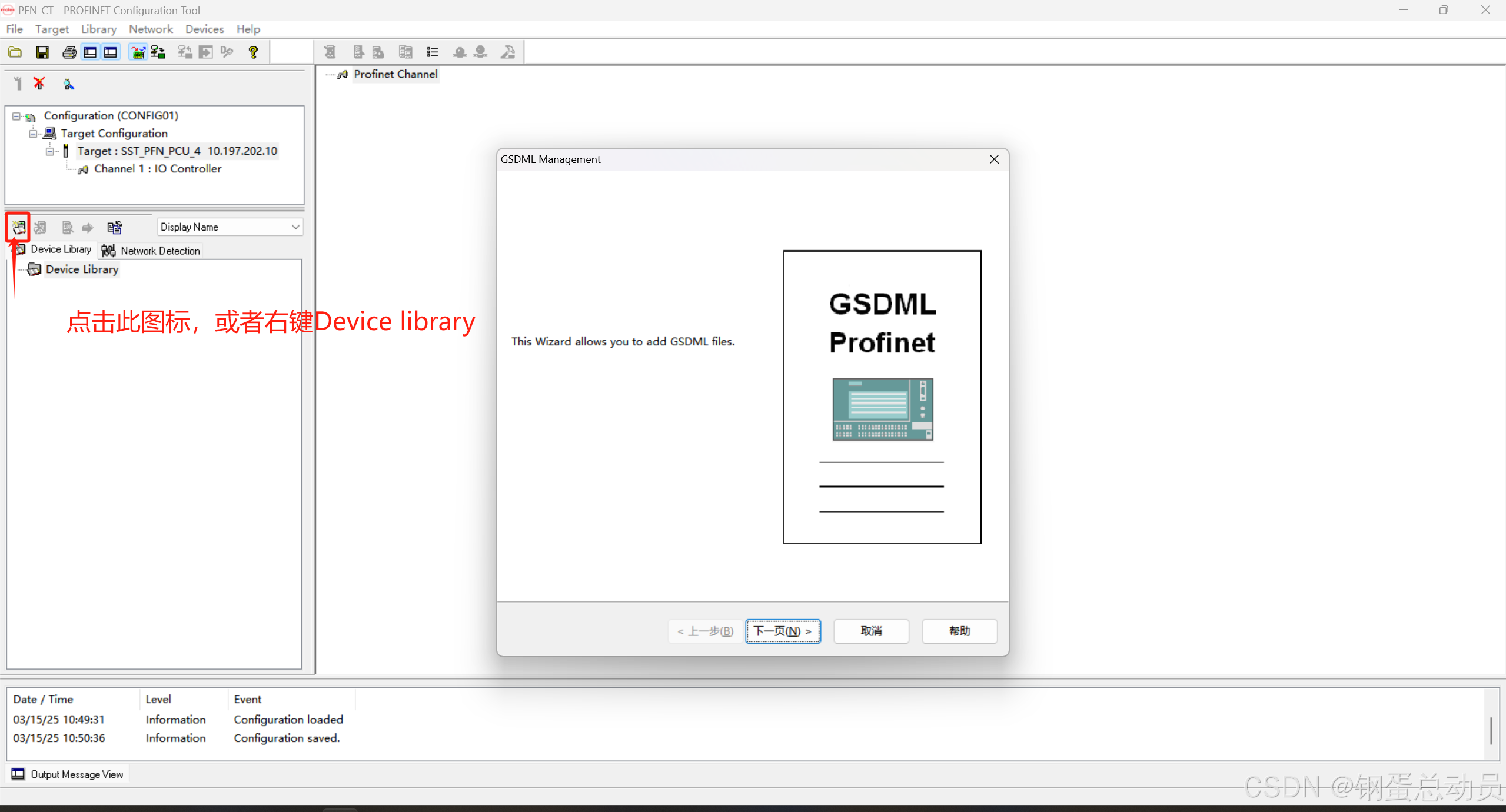
Task: Toggle the first window panel view button
Action: tap(90, 52)
